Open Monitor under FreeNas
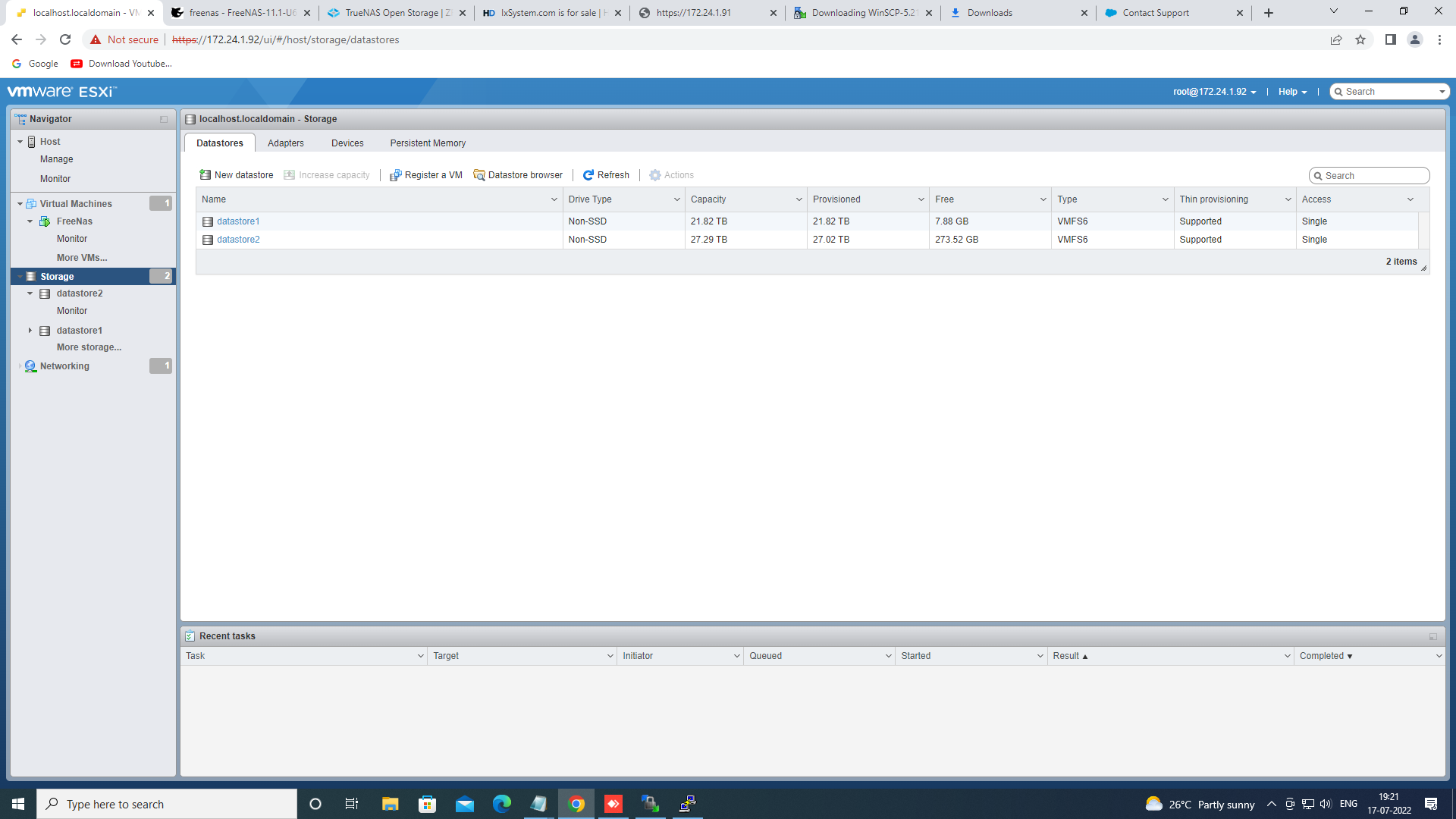 coord(72,239)
